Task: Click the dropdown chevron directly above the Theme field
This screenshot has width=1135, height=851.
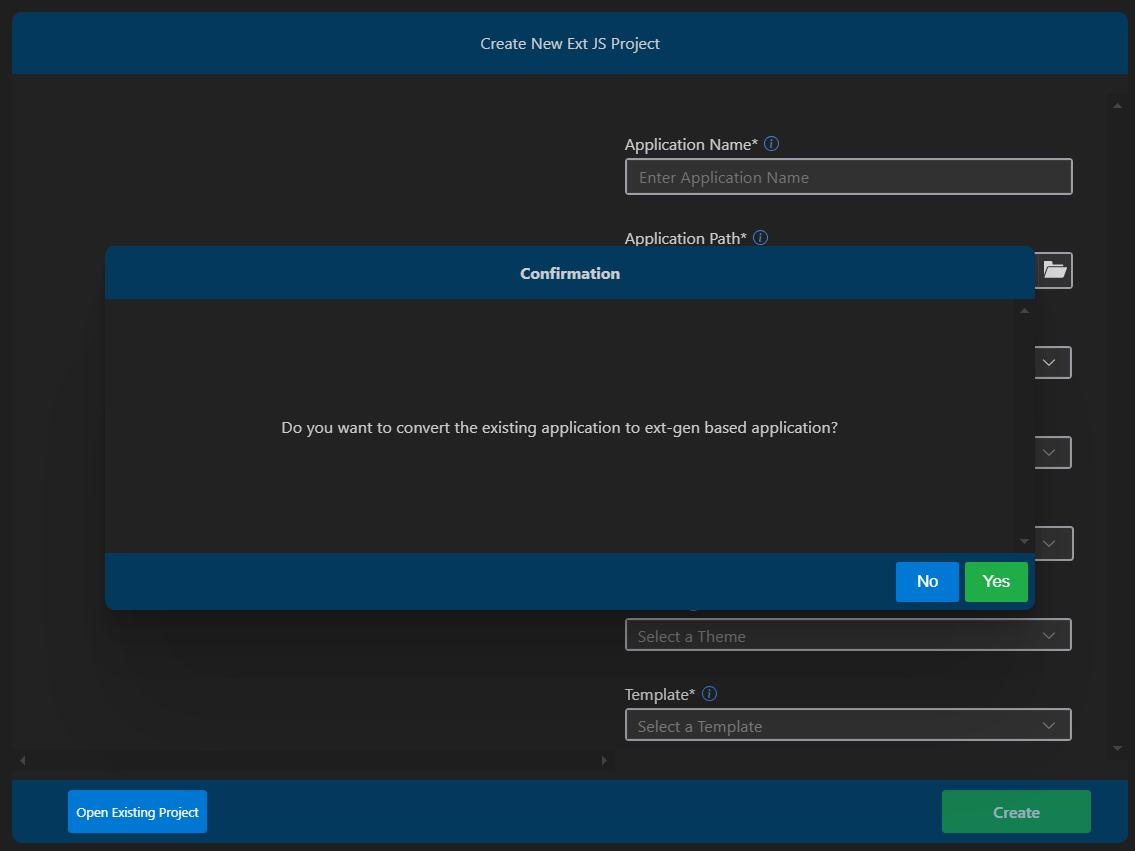Action: (1049, 543)
